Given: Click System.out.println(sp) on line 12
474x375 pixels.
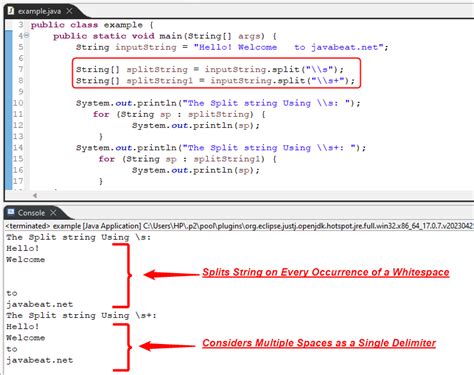Looking at the screenshot, I should coord(196,125).
